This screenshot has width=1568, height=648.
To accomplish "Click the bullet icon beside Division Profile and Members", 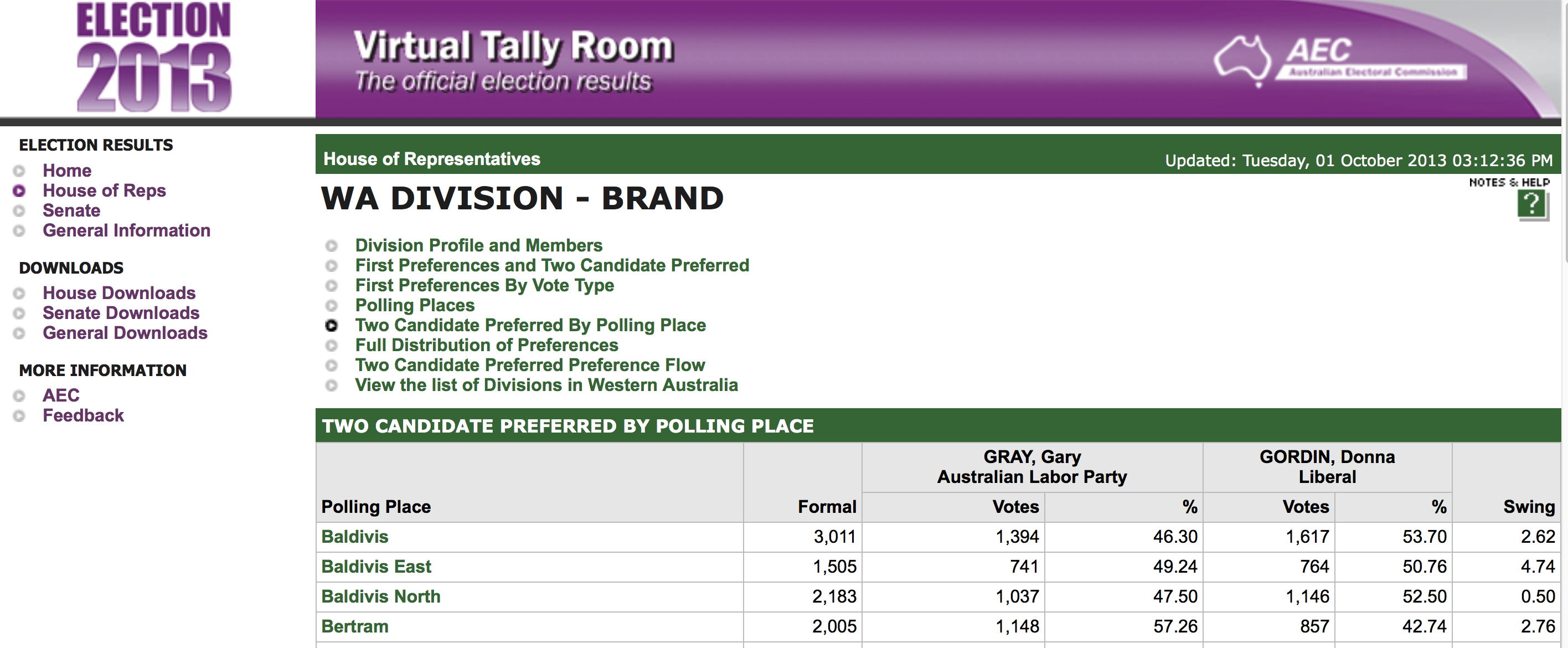I will pyautogui.click(x=331, y=246).
